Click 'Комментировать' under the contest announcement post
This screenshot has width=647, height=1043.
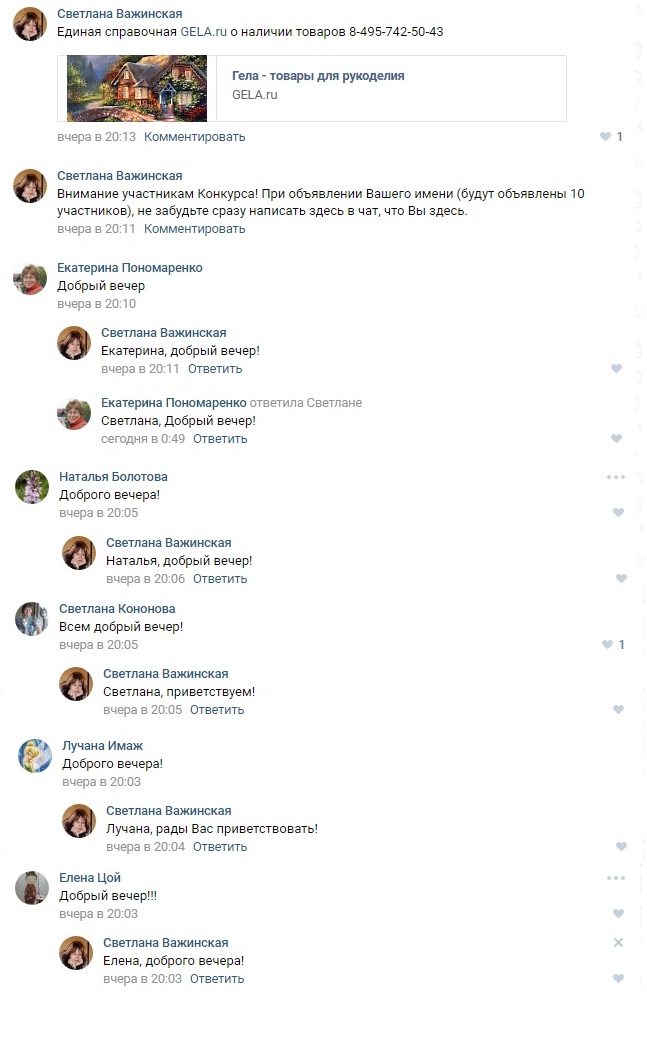(194, 229)
